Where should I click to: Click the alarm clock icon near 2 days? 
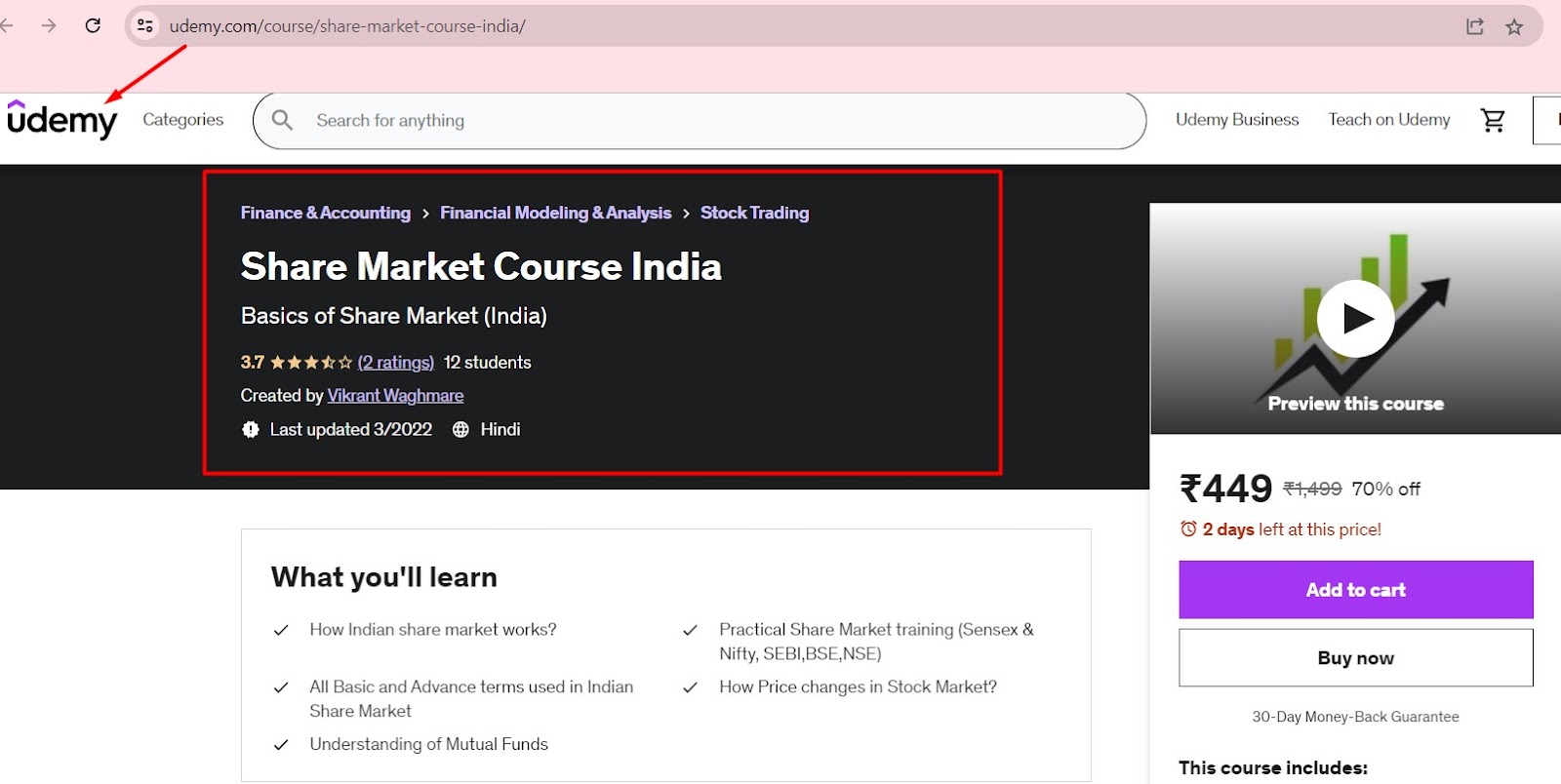tap(1188, 529)
